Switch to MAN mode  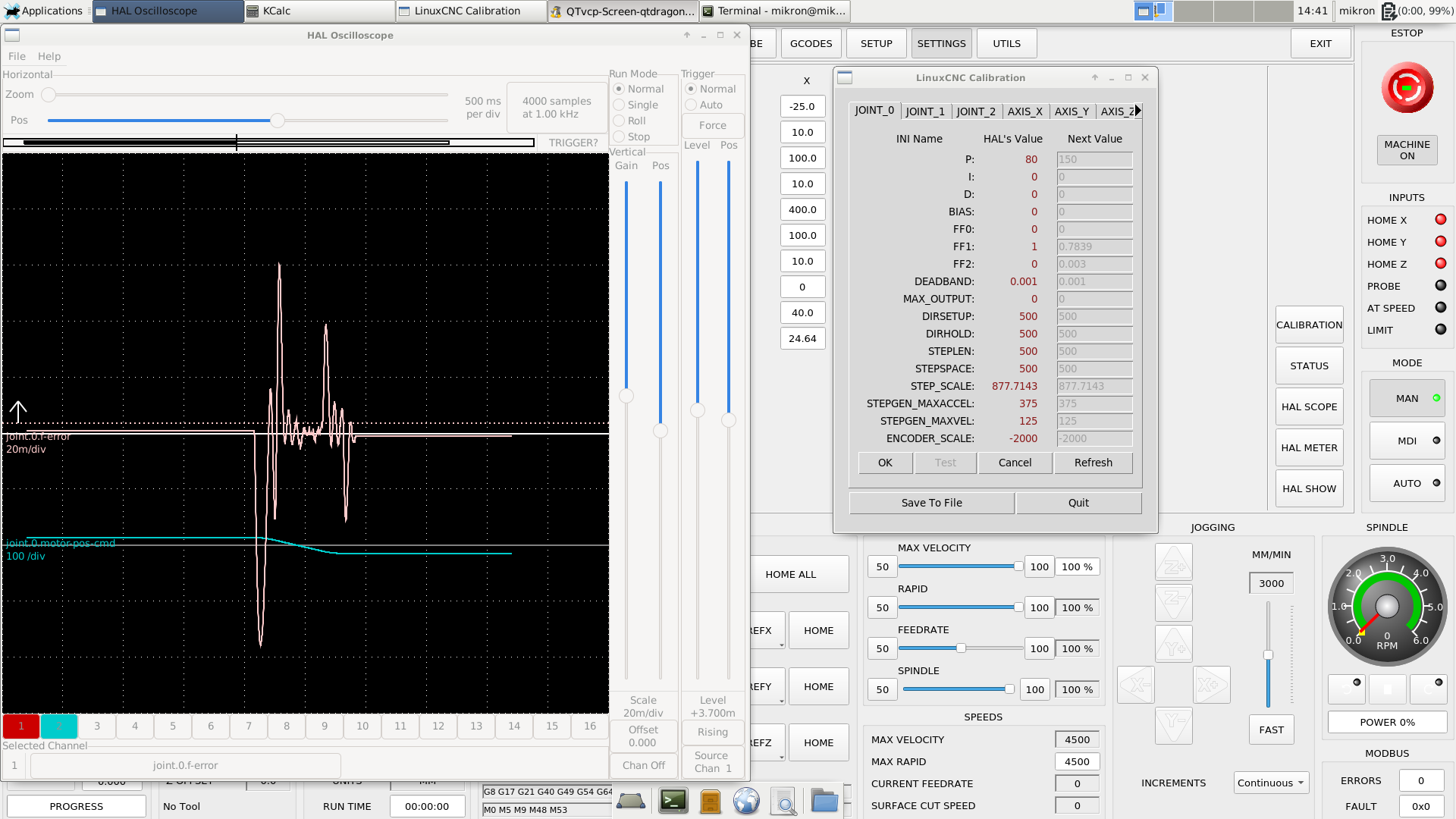1407,398
